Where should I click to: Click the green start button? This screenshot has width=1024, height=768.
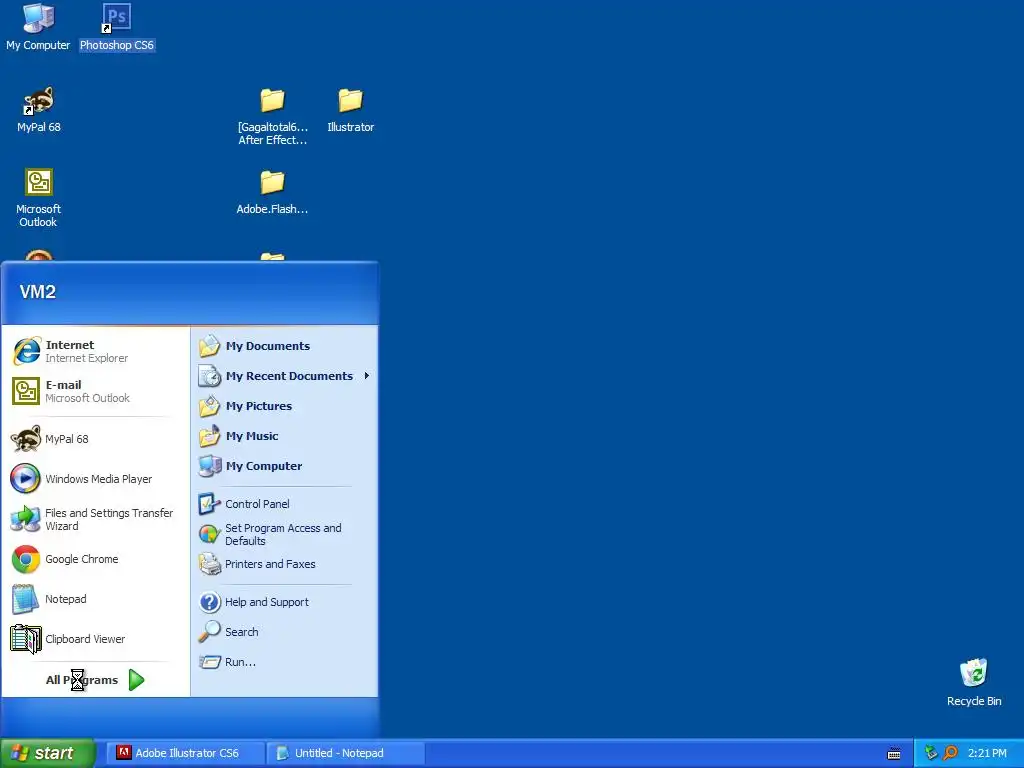pyautogui.click(x=47, y=753)
